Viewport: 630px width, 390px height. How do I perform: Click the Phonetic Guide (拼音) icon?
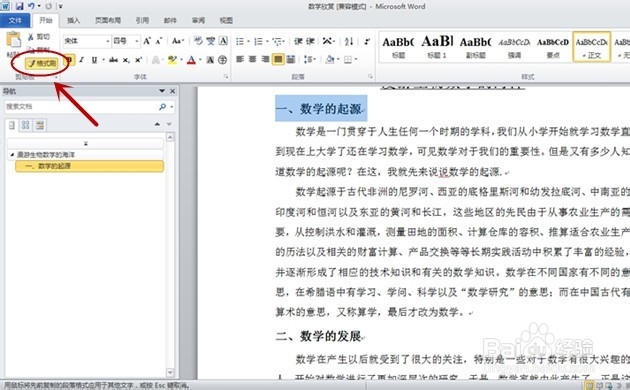[211, 41]
